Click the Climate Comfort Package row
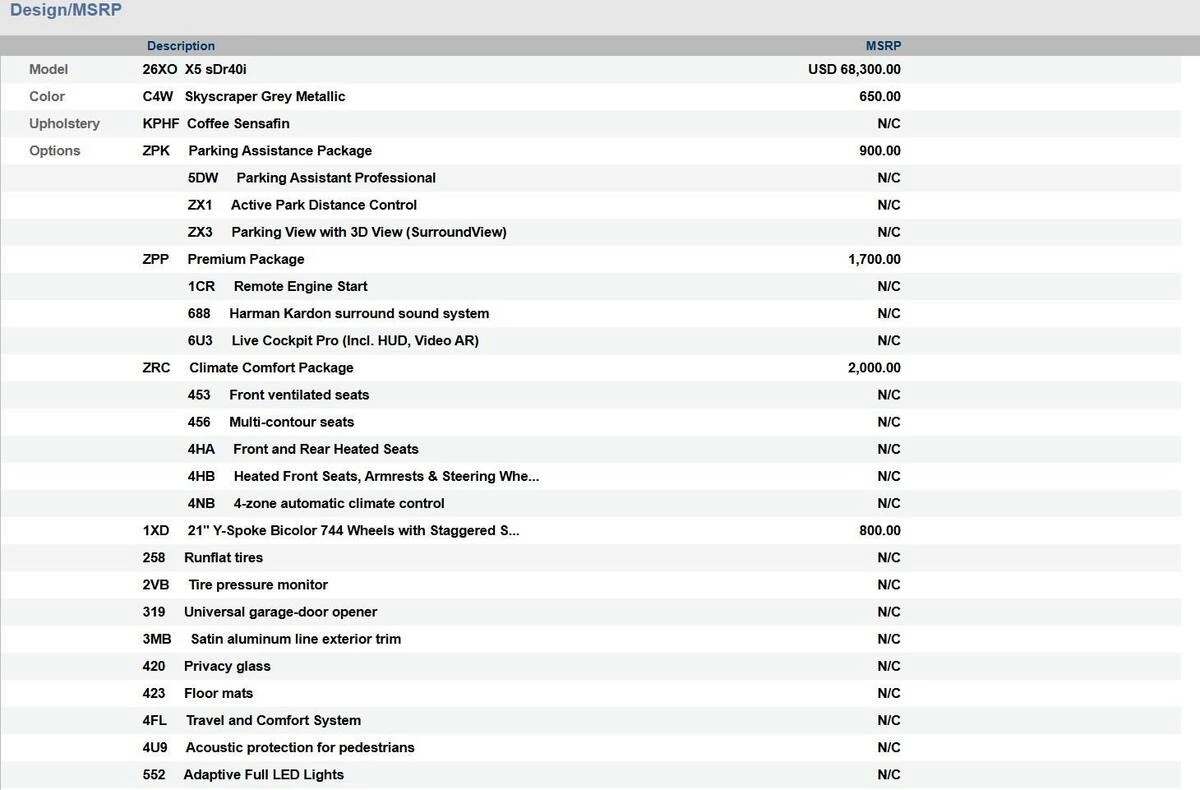This screenshot has height=790, width=1200. (x=270, y=368)
